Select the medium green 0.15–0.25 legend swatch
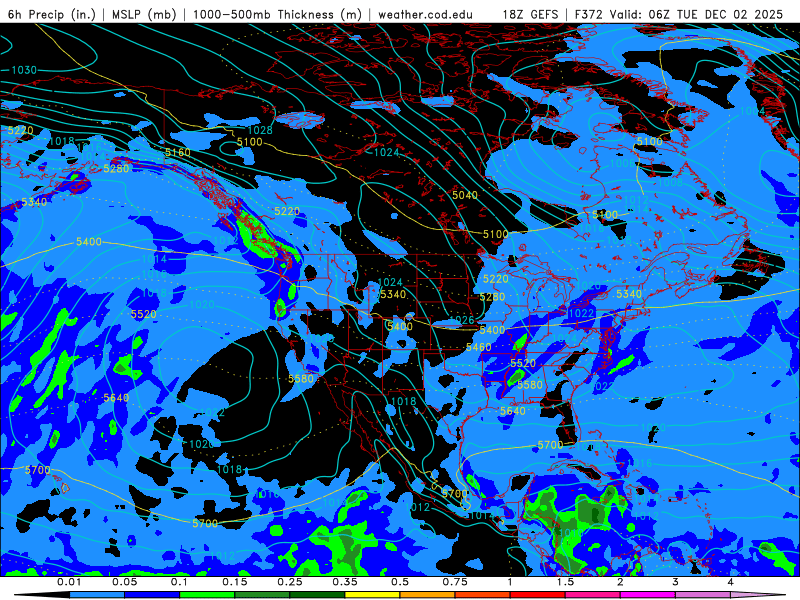Viewport: 800px width, 600px height. tap(262, 595)
